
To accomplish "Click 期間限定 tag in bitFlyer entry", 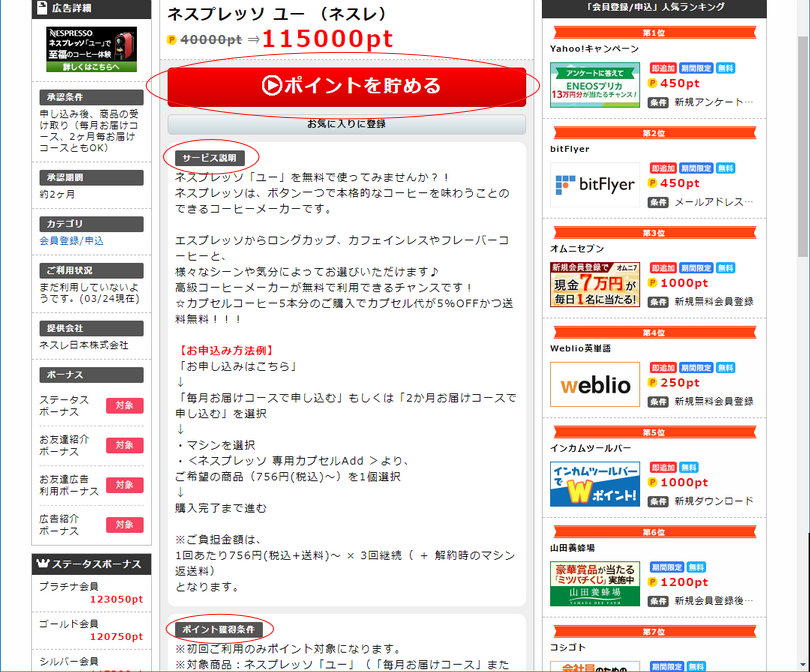I will click(x=696, y=168).
